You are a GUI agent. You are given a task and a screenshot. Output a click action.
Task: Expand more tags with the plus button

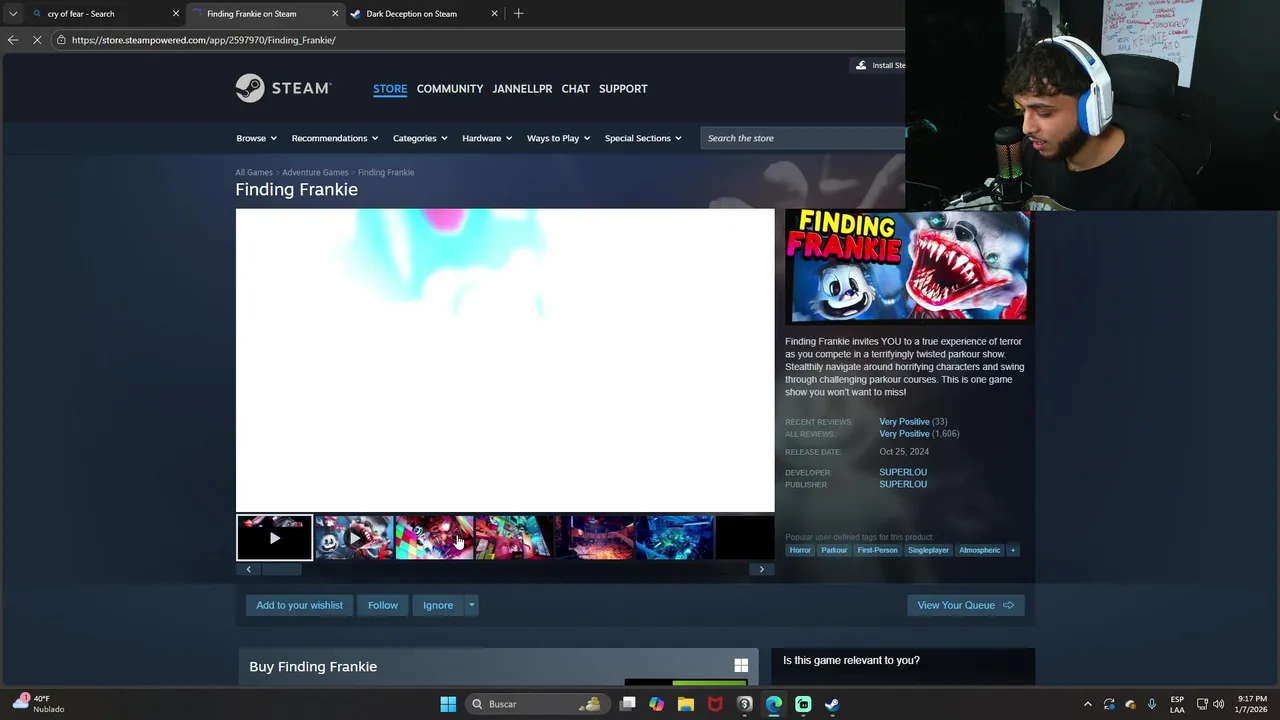(1012, 550)
